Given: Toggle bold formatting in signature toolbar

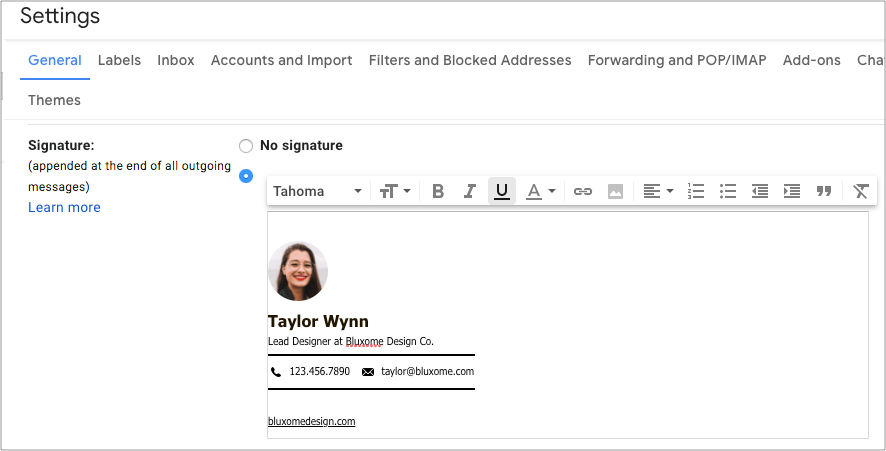Looking at the screenshot, I should pos(438,192).
